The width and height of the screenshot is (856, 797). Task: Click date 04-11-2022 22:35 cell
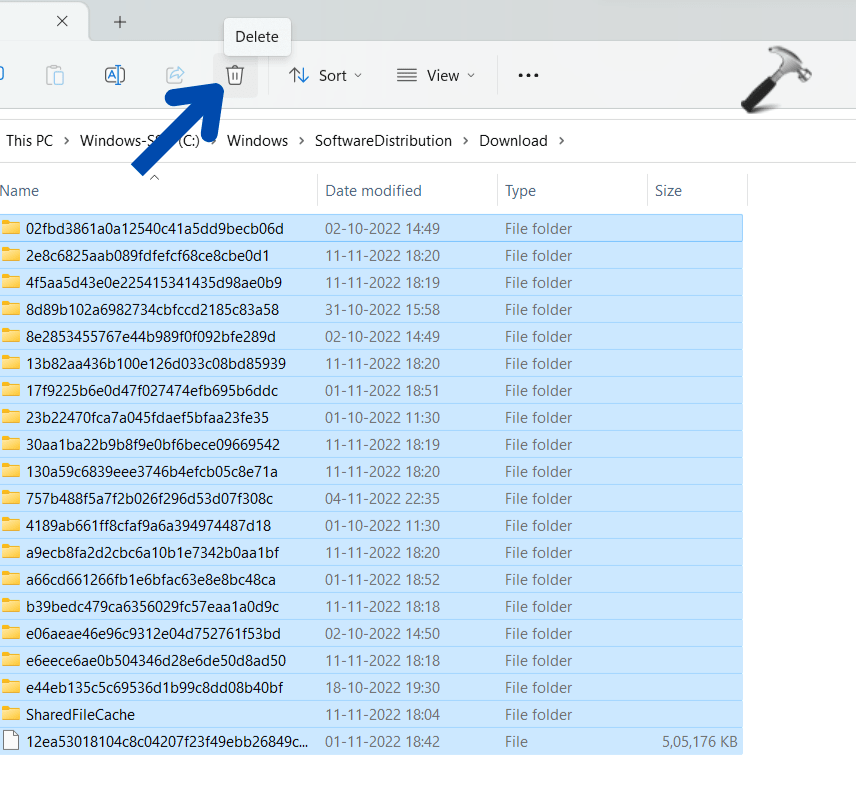(x=382, y=499)
